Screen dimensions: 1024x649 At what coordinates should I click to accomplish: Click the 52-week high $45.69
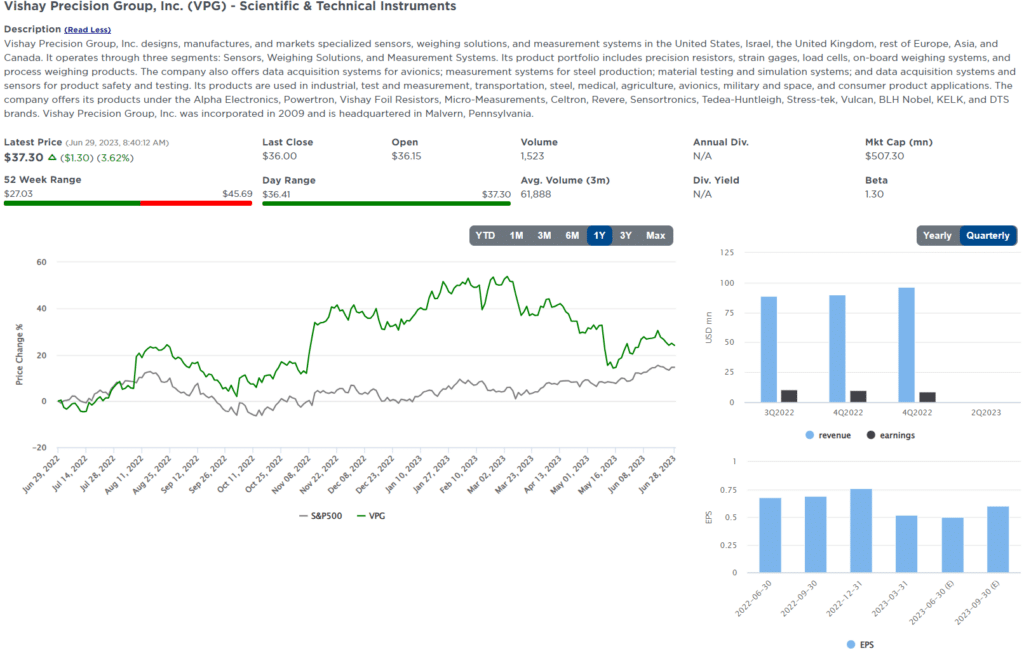[x=237, y=194]
